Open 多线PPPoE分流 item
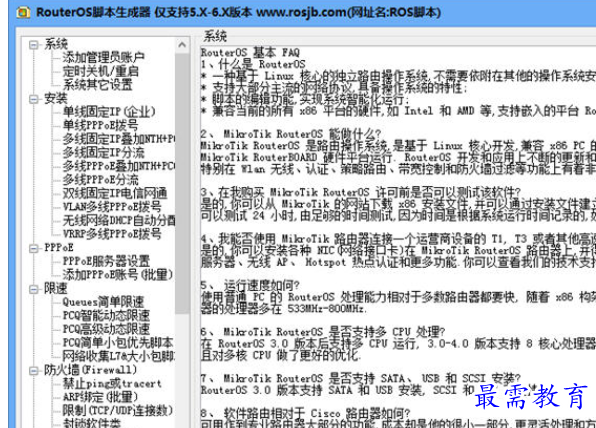Screen dimensions: 596x428 (x=100, y=179)
